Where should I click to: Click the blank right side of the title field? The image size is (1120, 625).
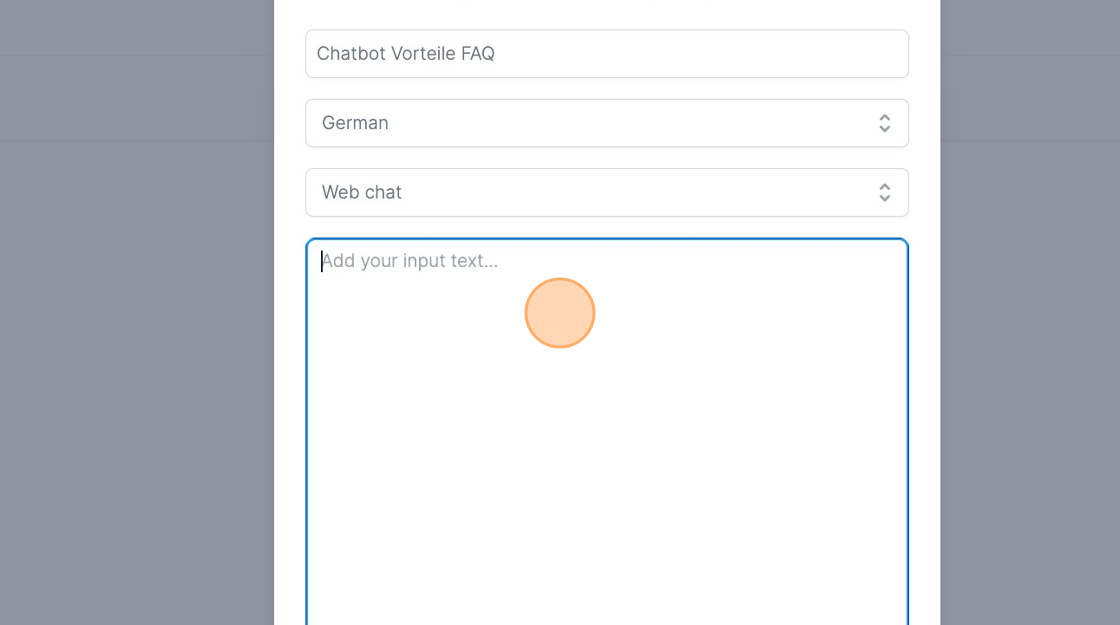[750, 54]
